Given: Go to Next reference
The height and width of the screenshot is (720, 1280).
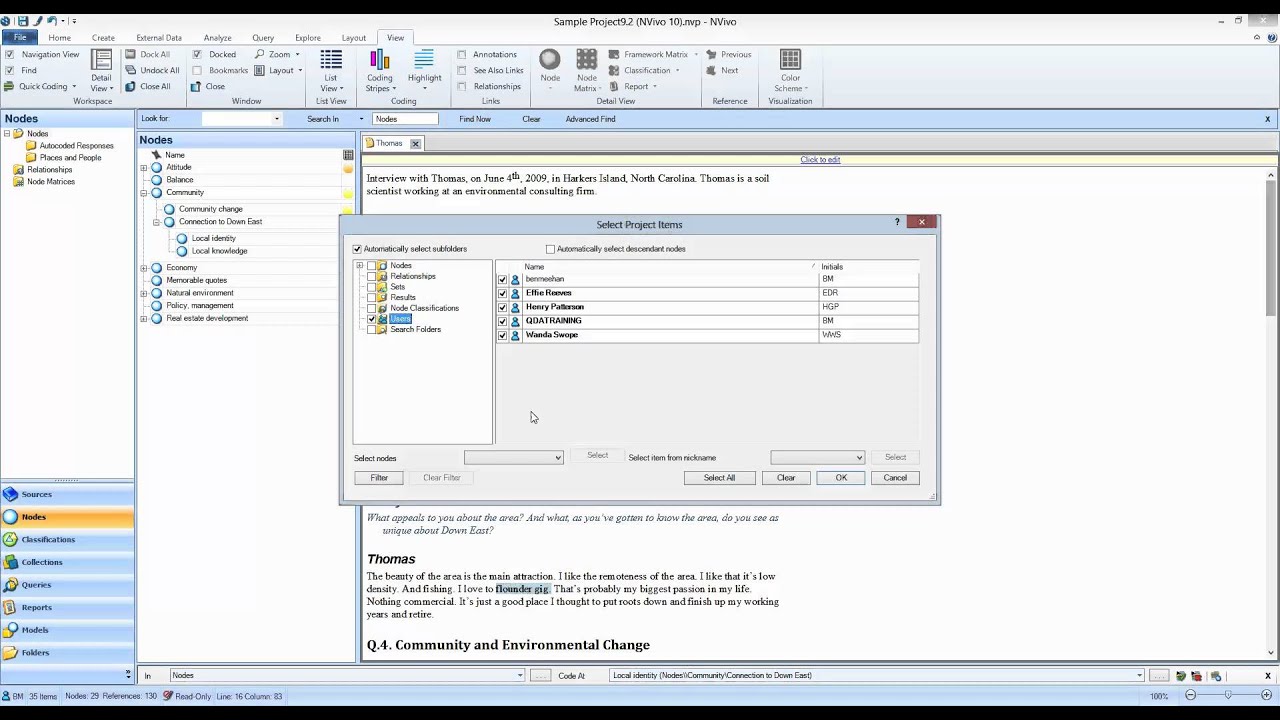Looking at the screenshot, I should click(722, 71).
